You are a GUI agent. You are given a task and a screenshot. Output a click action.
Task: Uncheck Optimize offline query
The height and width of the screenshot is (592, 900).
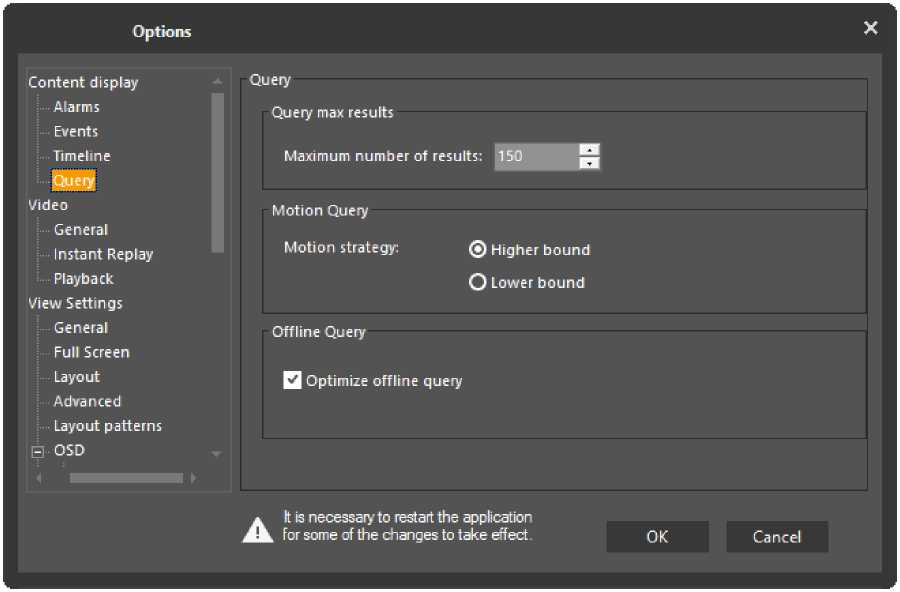[292, 380]
